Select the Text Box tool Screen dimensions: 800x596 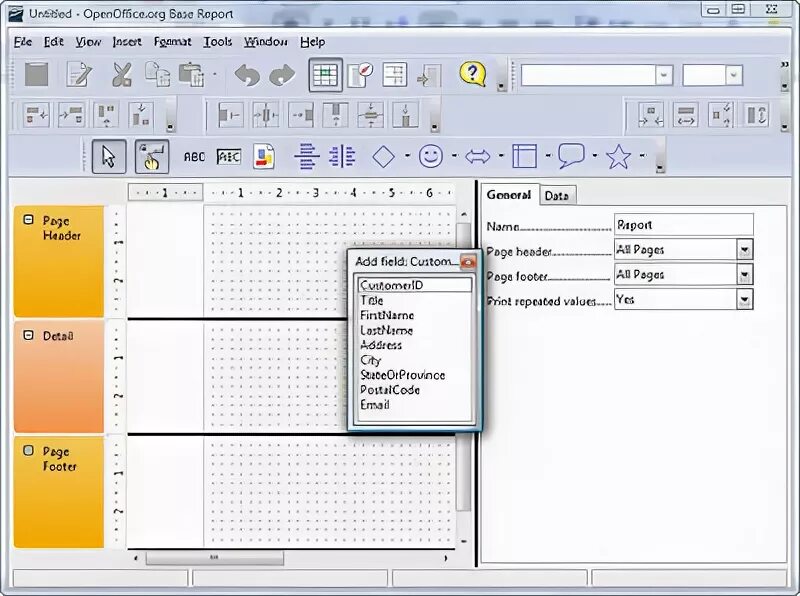click(x=227, y=157)
